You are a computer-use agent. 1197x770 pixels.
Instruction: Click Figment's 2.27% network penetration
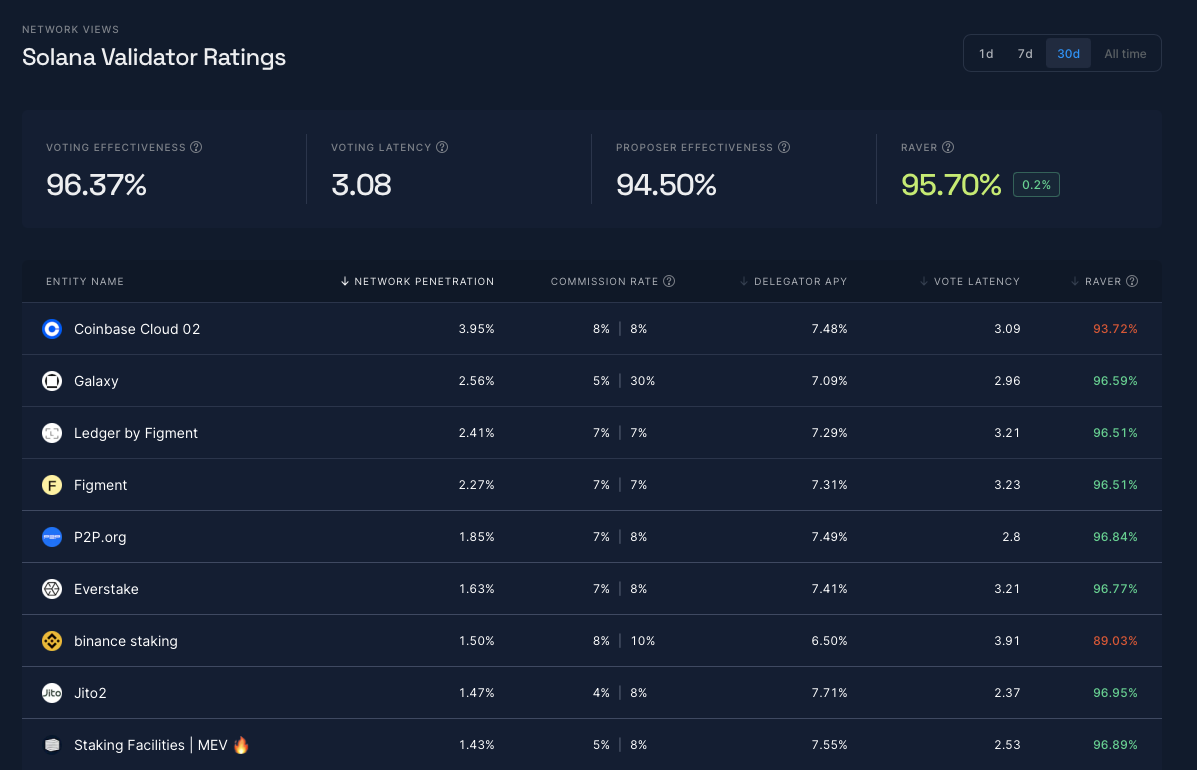476,485
